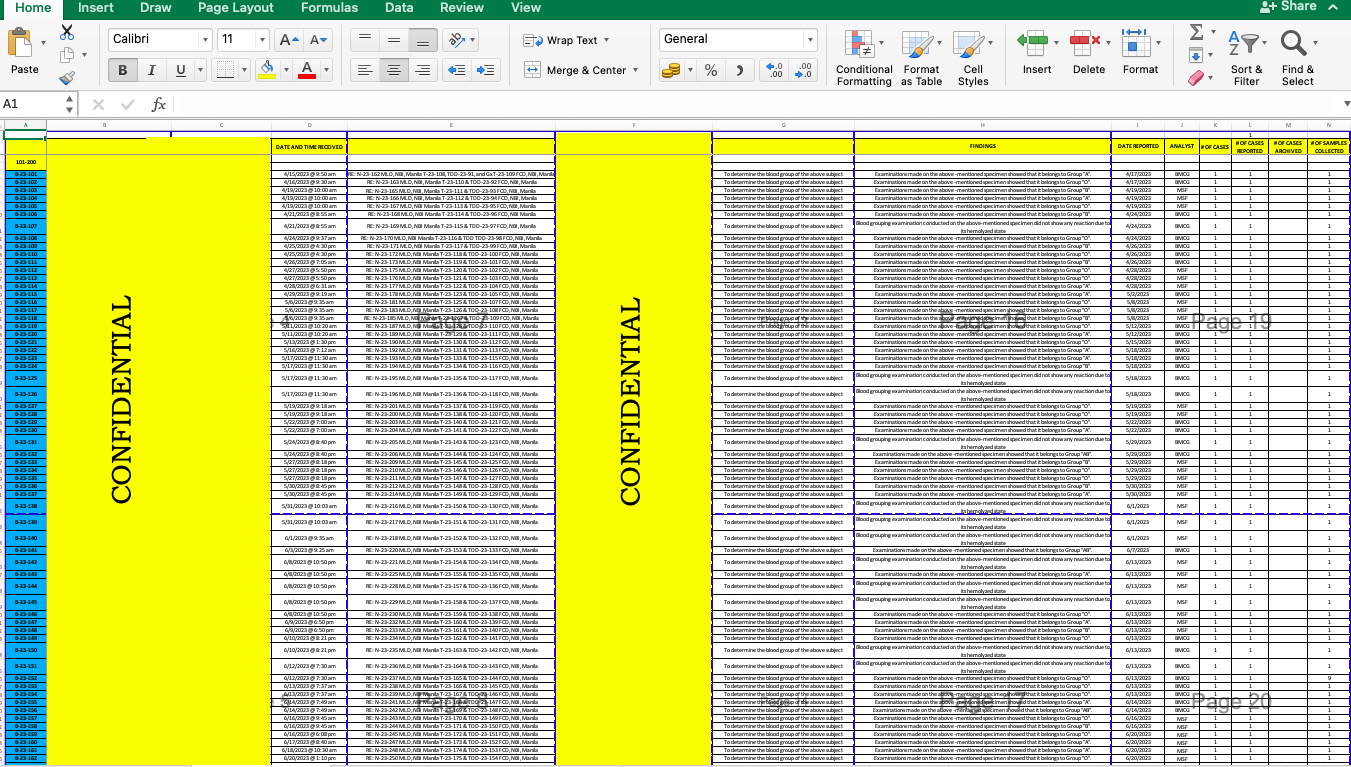1351x767 pixels.
Task: Open Find & Select
Action: click(1298, 58)
